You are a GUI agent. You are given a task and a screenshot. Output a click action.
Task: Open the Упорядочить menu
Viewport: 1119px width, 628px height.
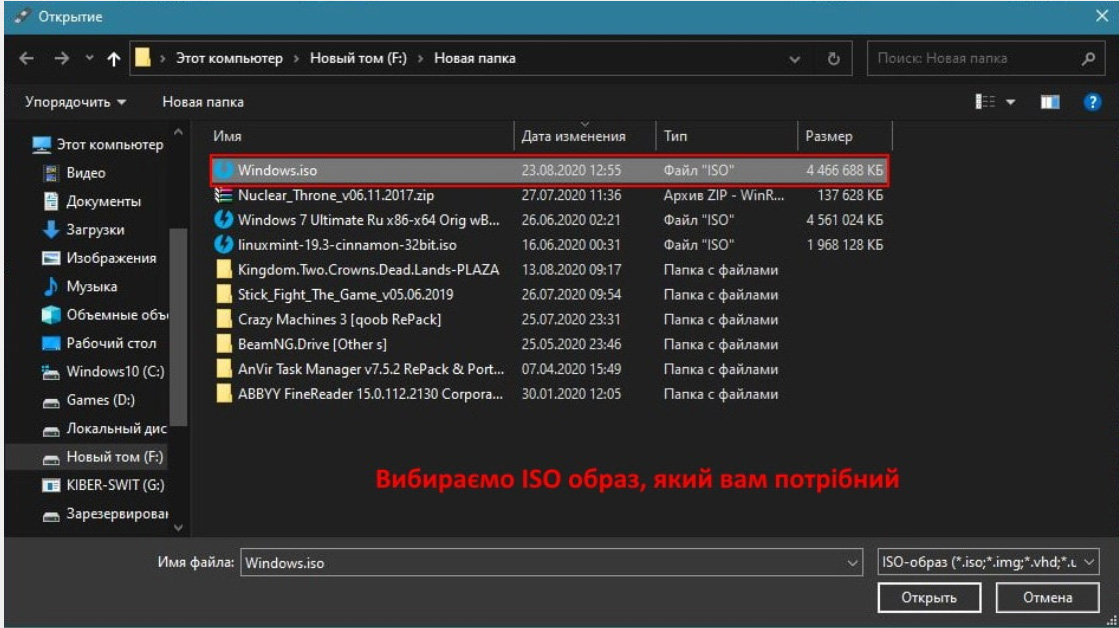coord(75,102)
